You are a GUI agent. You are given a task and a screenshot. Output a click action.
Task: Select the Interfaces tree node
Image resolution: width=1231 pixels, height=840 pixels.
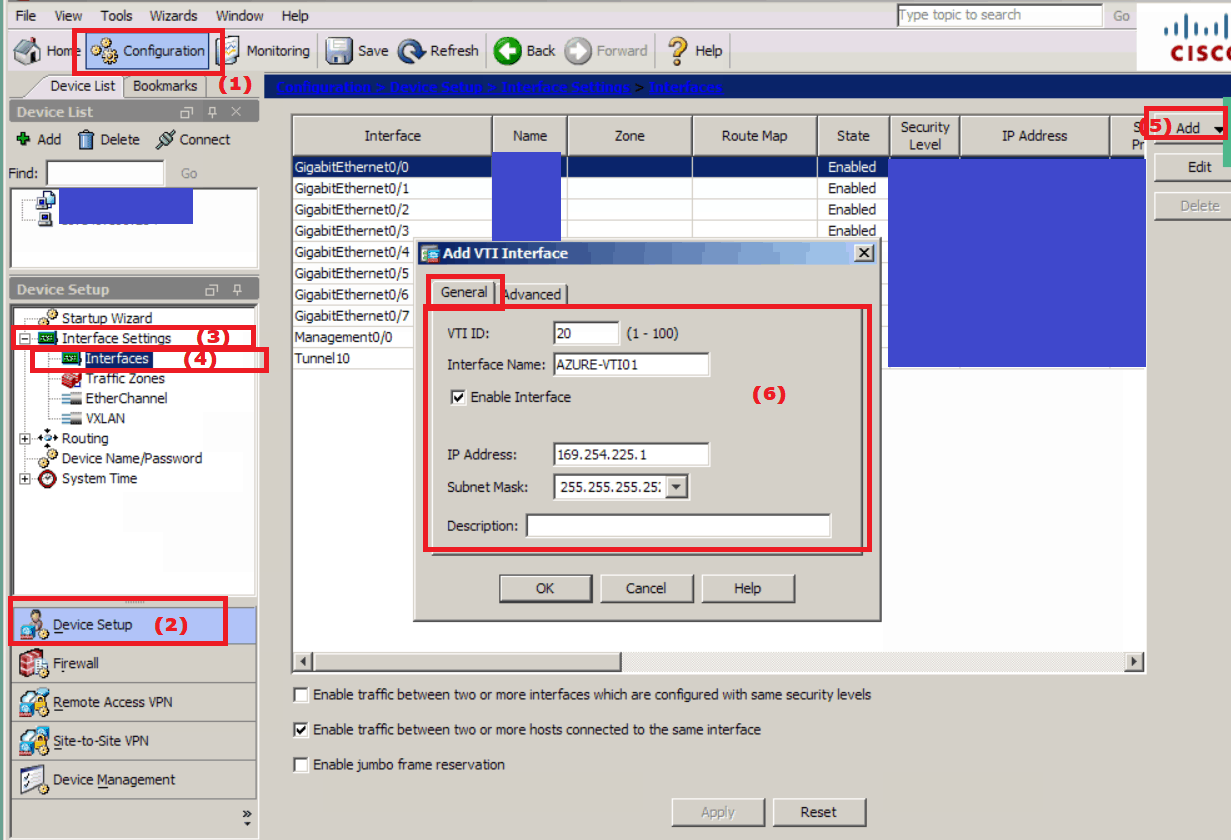click(117, 358)
